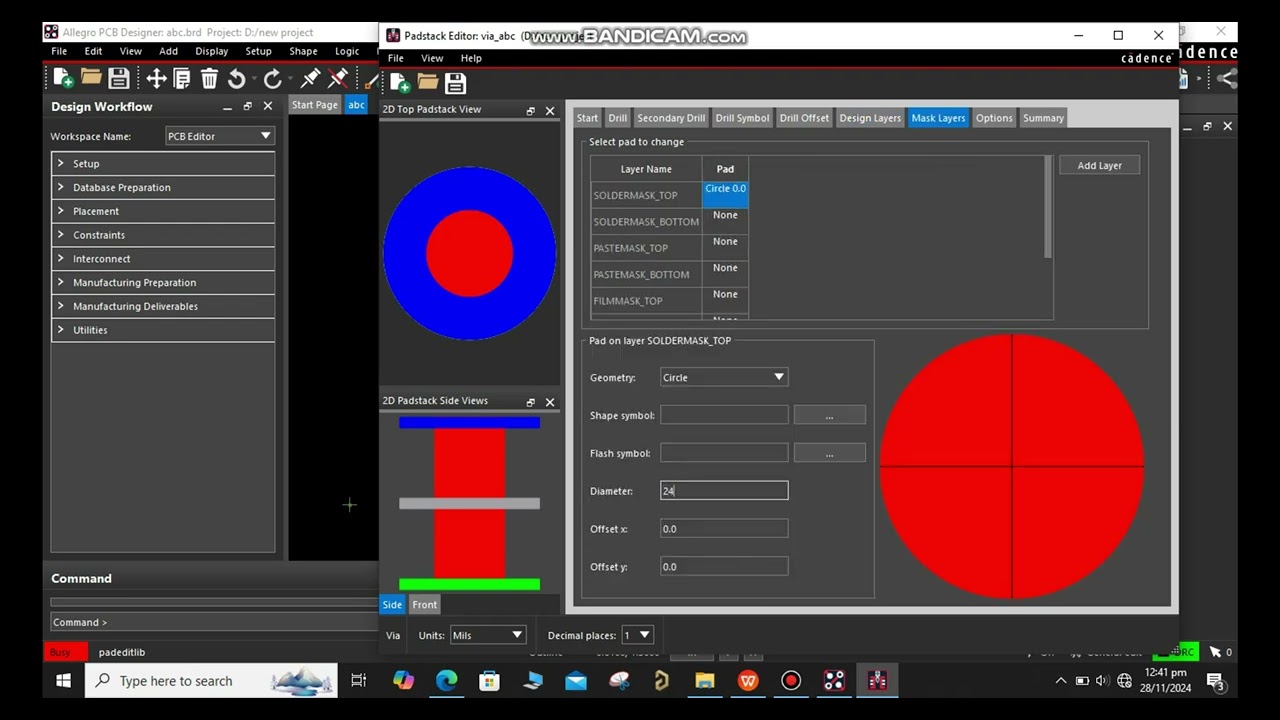Expand the Manufacturing Preparation section
Image resolution: width=1280 pixels, height=720 pixels.
coord(163,283)
